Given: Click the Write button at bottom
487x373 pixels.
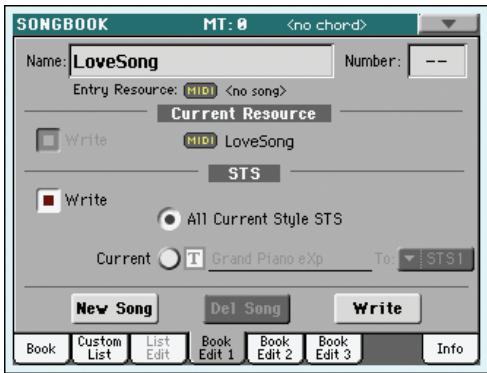Looking at the screenshot, I should tap(377, 308).
